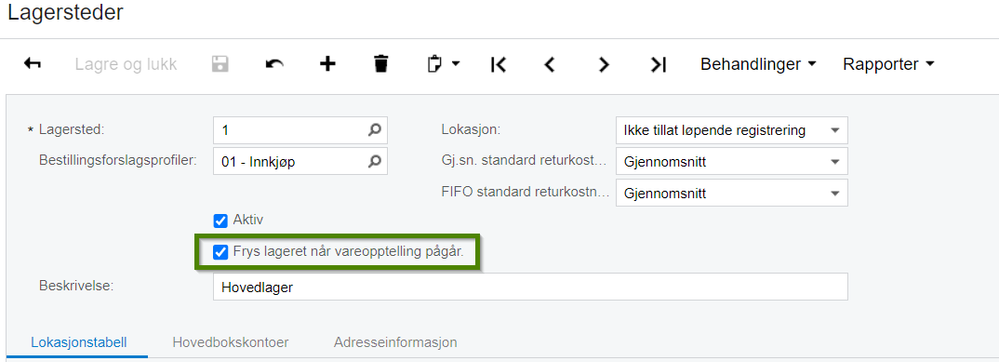
Task: Open the Rapporter menu
Action: click(x=888, y=64)
